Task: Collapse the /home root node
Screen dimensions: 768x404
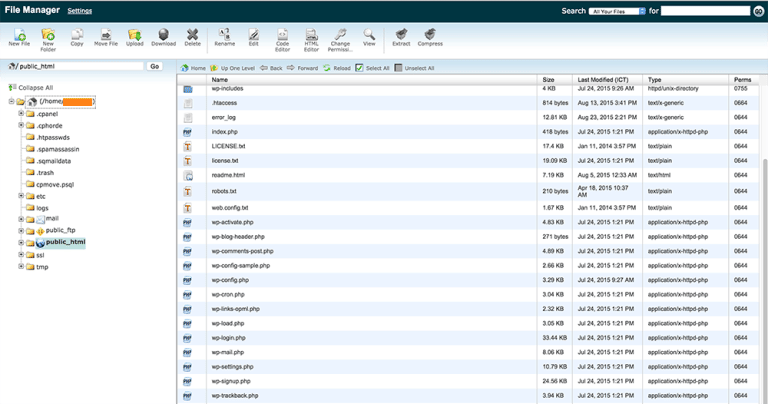Action: click(11, 101)
